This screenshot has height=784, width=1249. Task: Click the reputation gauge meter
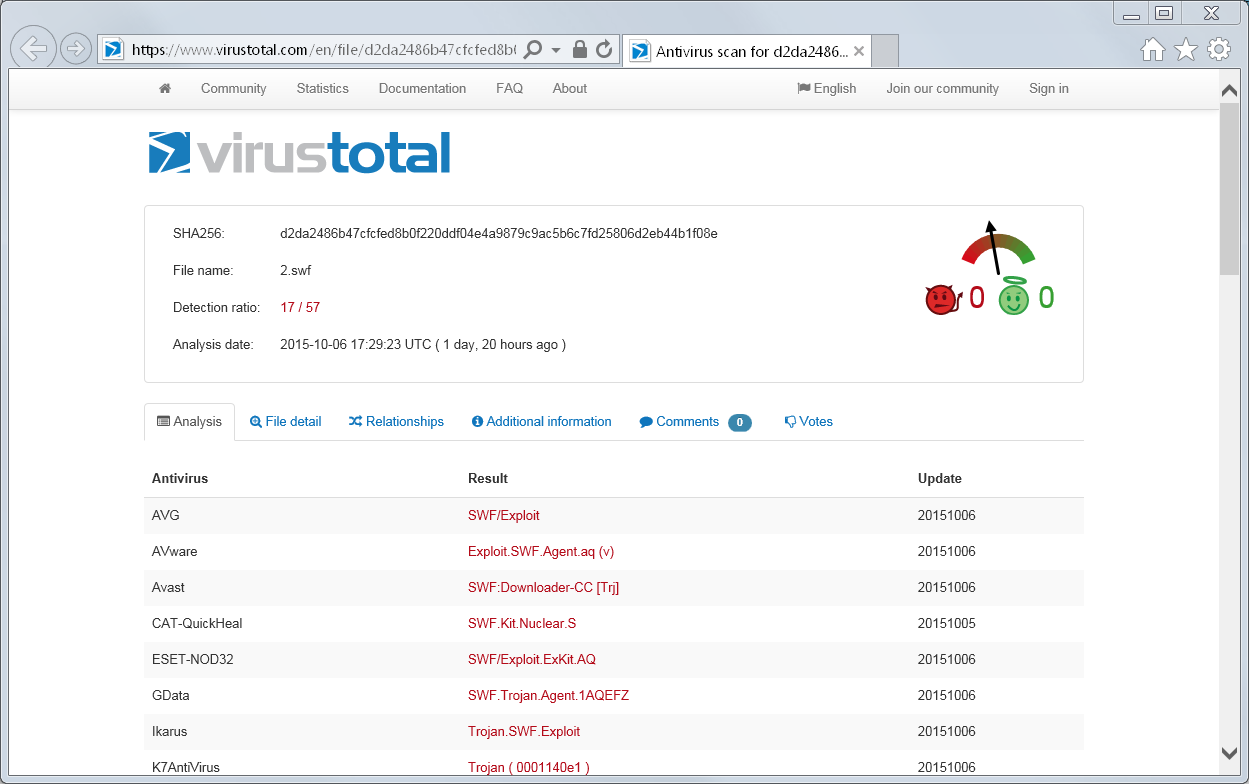[x=997, y=247]
